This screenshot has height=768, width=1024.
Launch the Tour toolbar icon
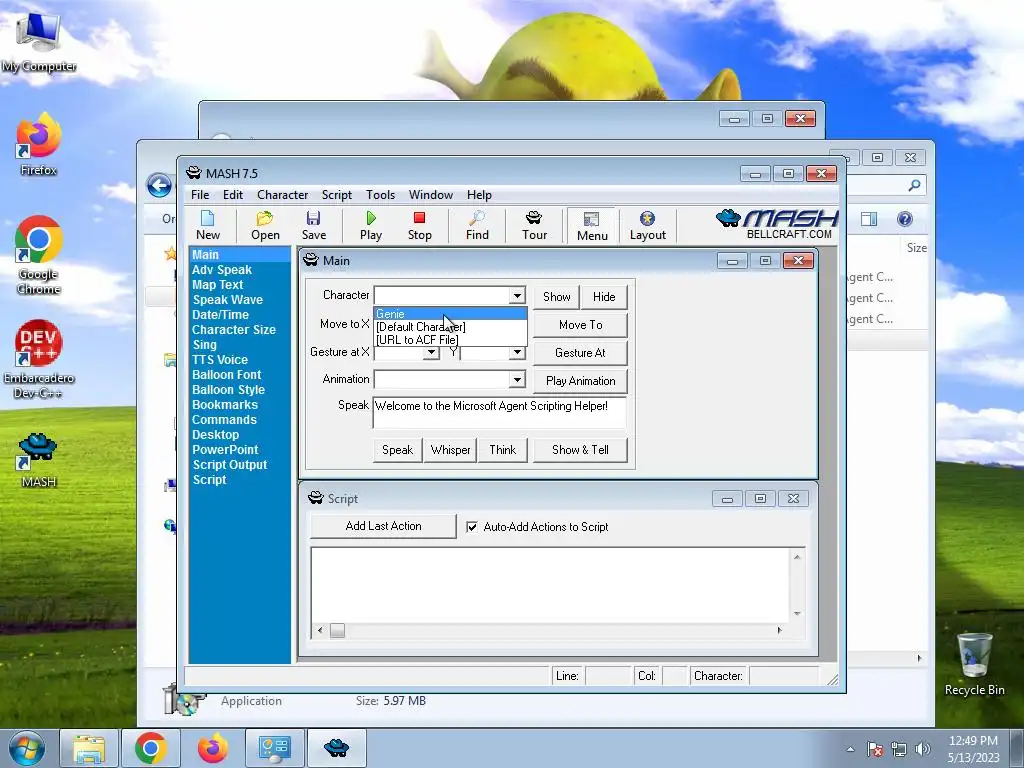(534, 225)
